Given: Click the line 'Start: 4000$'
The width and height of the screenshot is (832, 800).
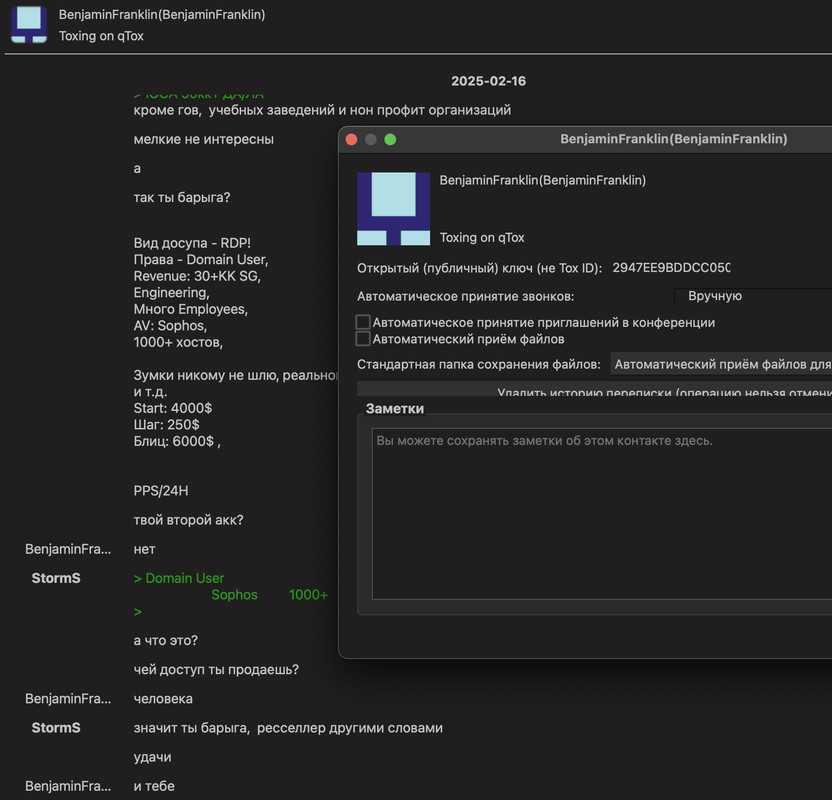Looking at the screenshot, I should (x=172, y=408).
